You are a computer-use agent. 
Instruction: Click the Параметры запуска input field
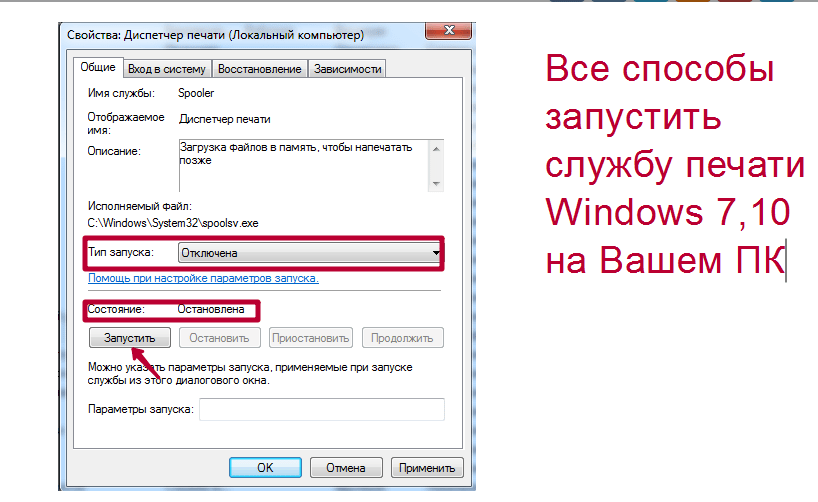tap(322, 410)
